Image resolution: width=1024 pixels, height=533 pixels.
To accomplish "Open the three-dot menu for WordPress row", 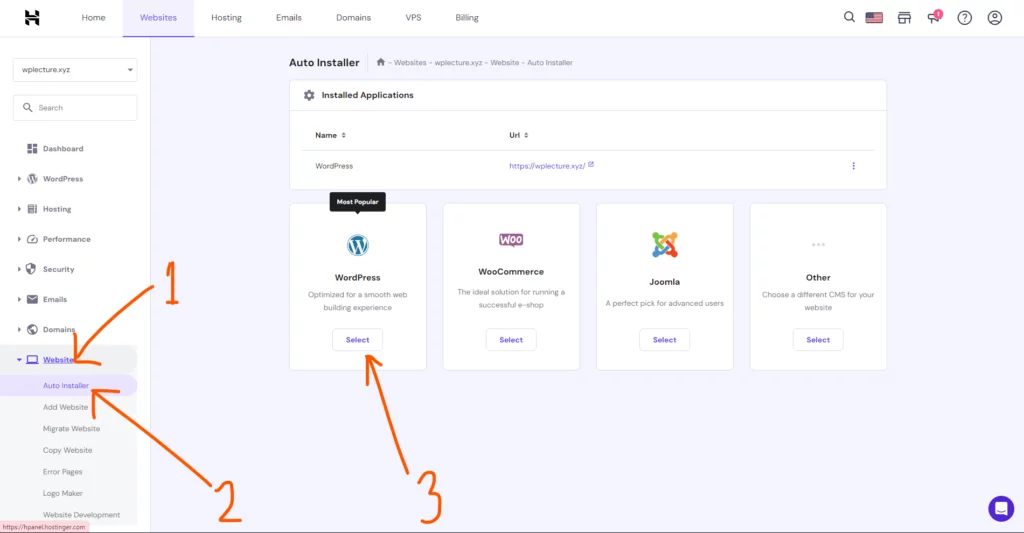I will click(x=854, y=166).
